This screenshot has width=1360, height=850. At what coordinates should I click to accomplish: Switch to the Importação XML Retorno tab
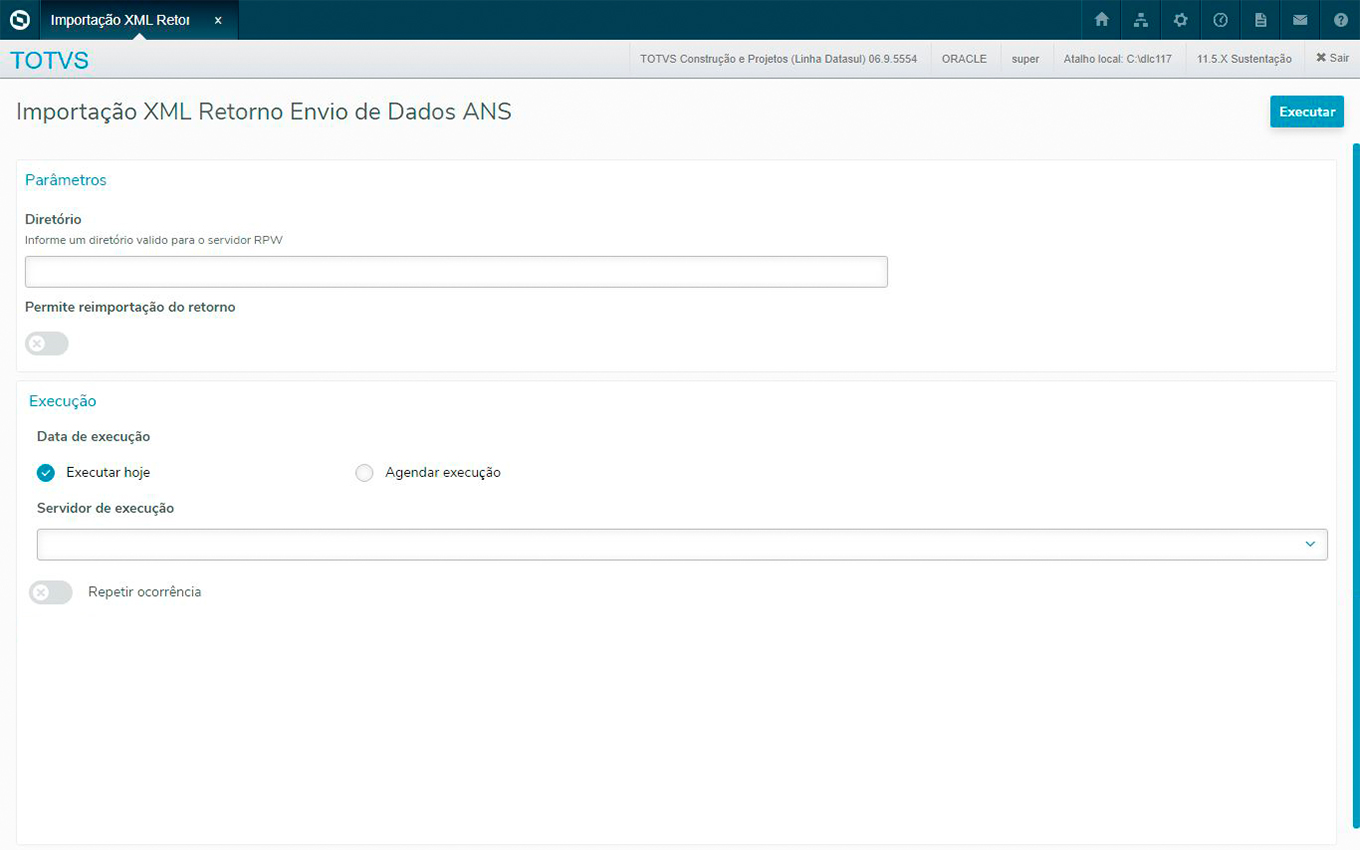(x=120, y=20)
